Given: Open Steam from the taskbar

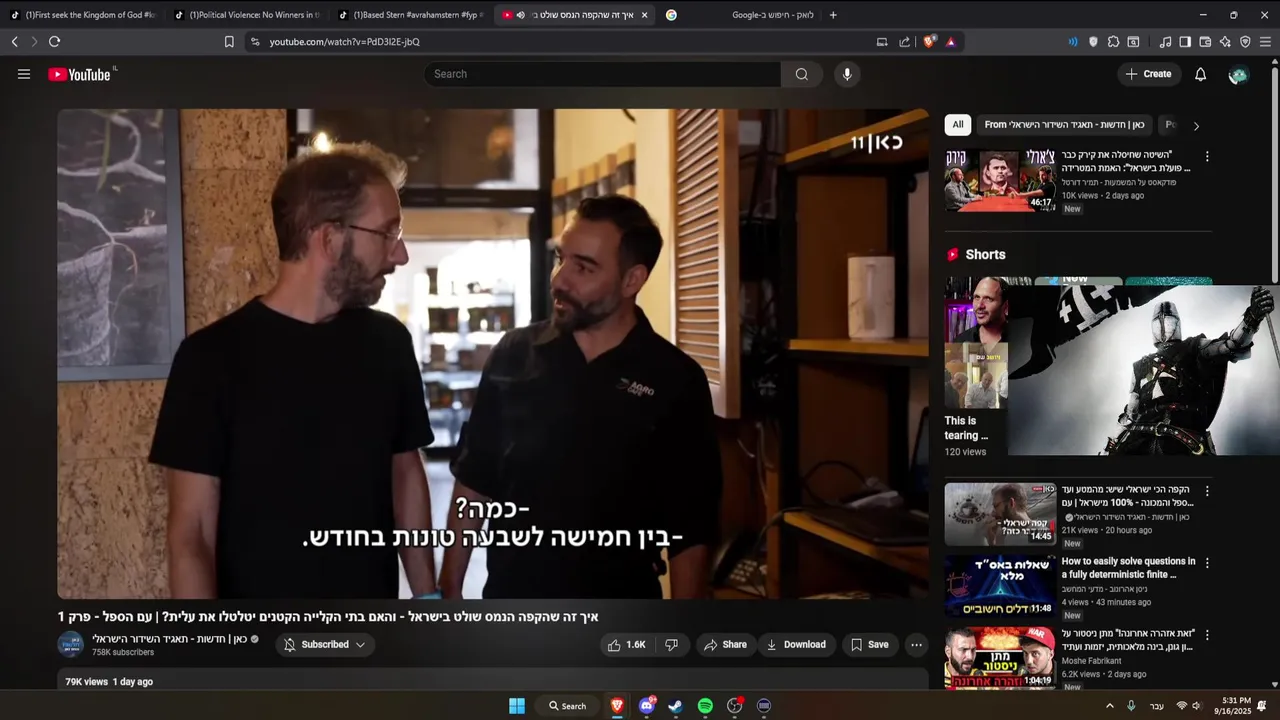Looking at the screenshot, I should click(675, 706).
